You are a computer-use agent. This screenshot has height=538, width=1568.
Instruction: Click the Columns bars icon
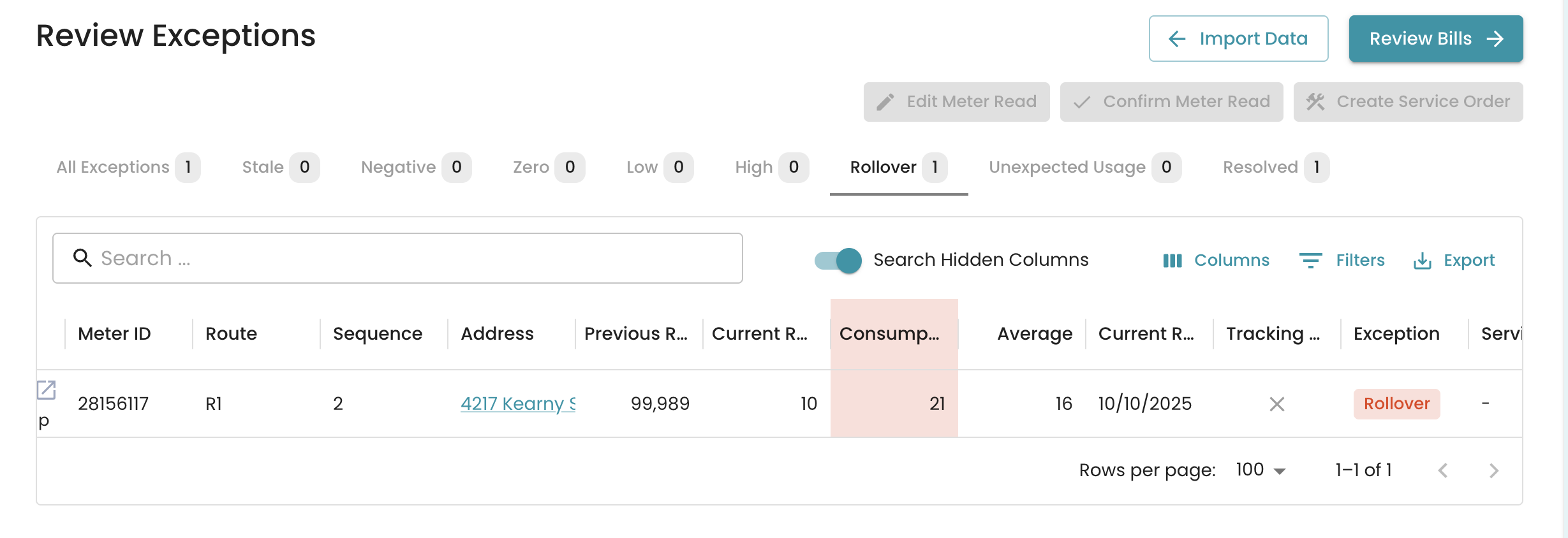tap(1172, 261)
